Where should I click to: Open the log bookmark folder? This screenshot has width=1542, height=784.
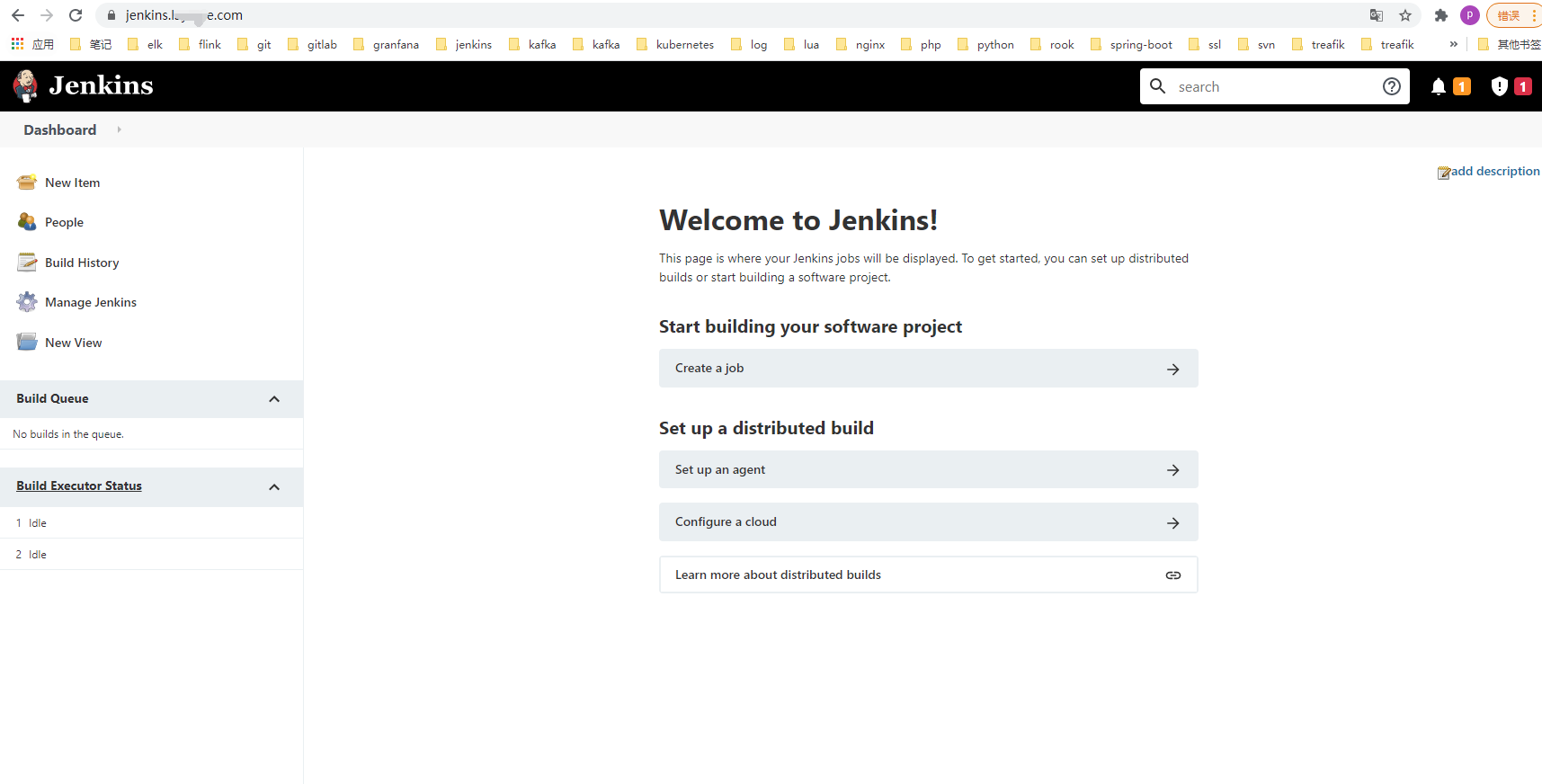coord(749,44)
